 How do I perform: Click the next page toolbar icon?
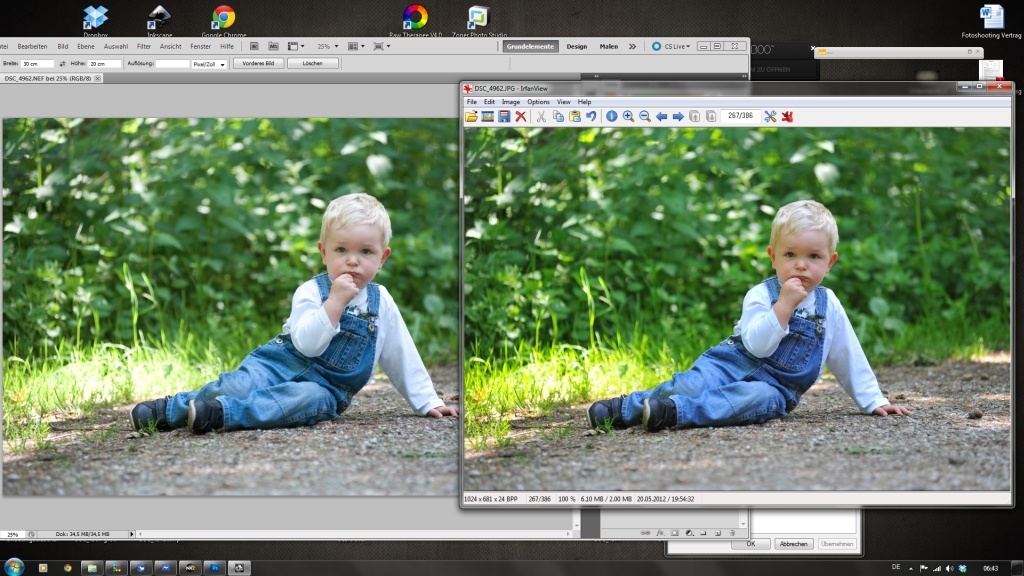coord(711,116)
